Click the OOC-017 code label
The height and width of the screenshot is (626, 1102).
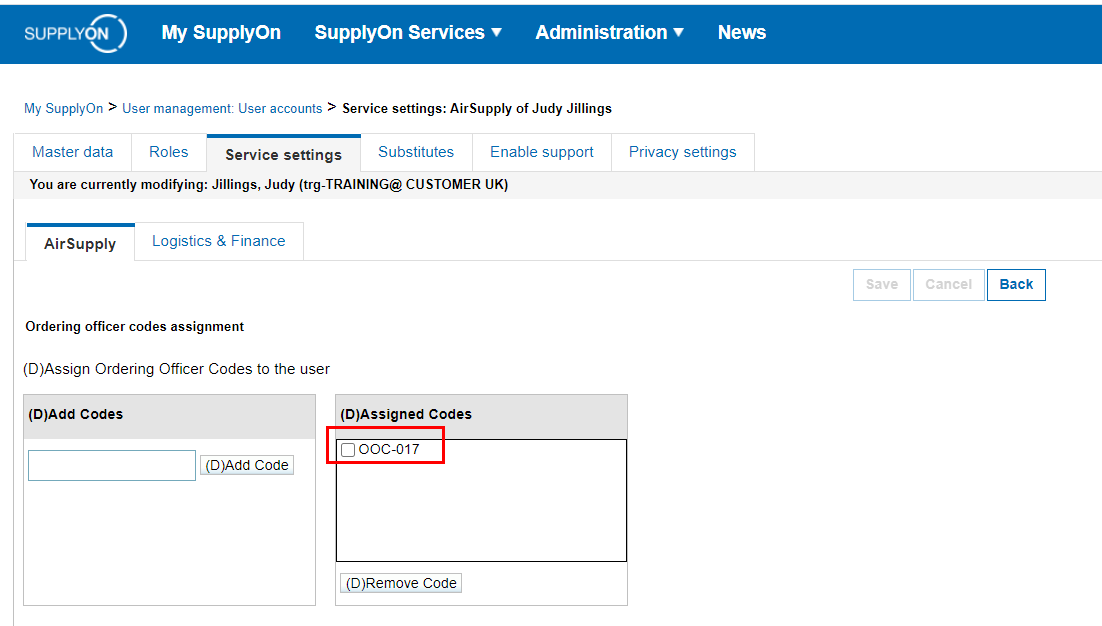[389, 450]
